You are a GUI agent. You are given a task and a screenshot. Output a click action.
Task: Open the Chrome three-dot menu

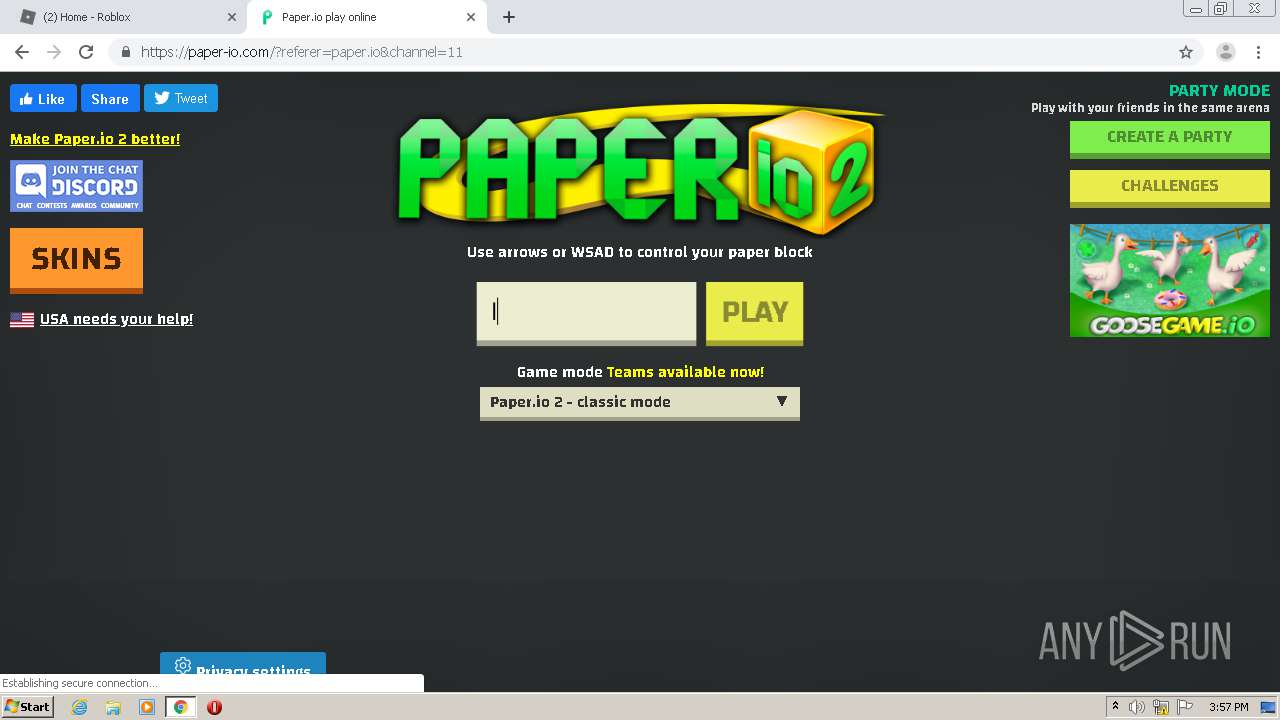pos(1258,52)
